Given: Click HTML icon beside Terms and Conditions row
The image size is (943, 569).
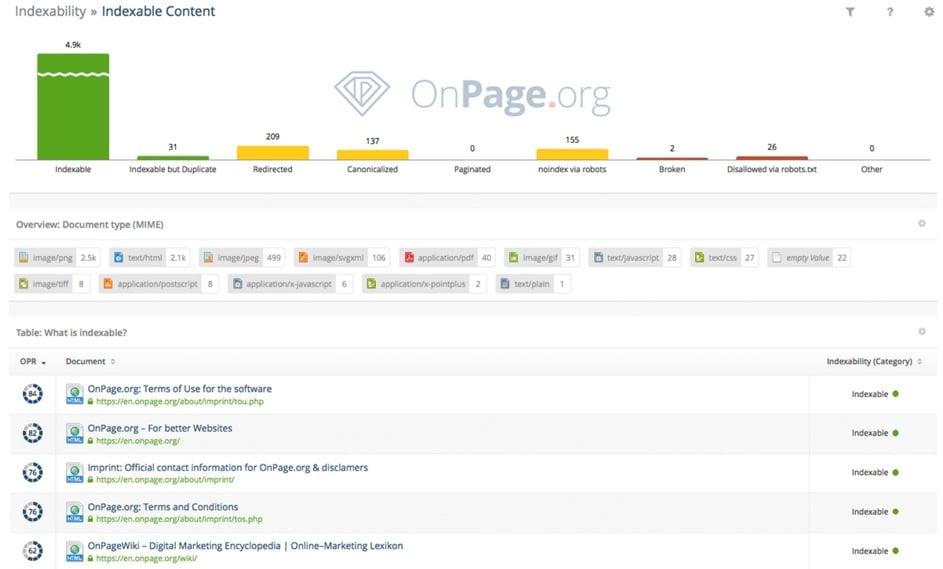Looking at the screenshot, I should (75, 512).
